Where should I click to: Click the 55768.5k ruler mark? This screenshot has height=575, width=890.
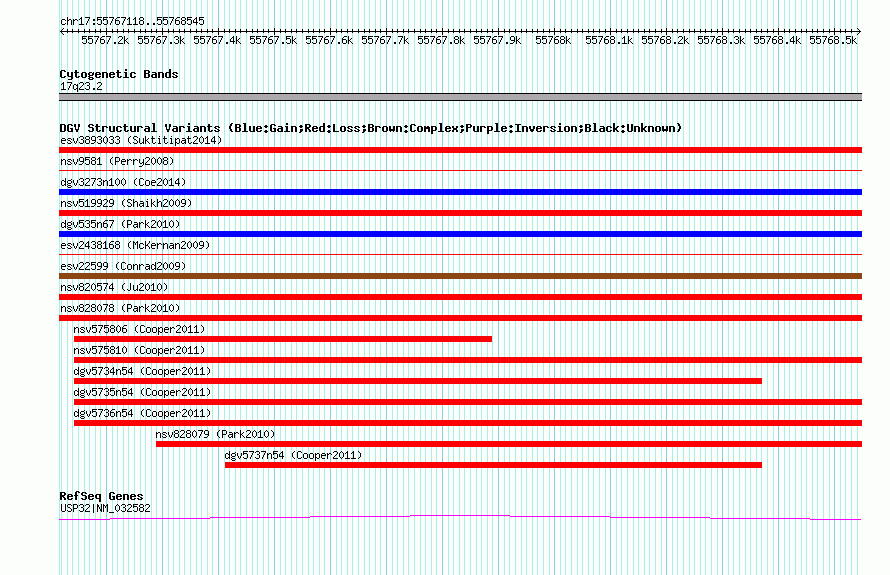coord(833,40)
